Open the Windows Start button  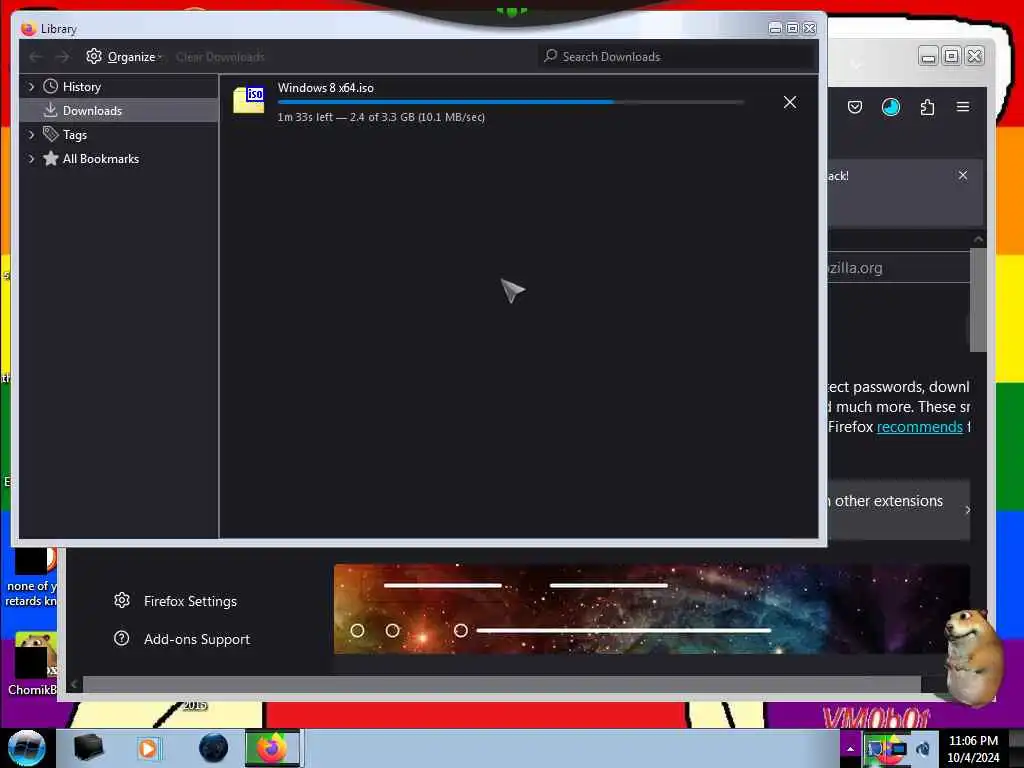click(27, 748)
